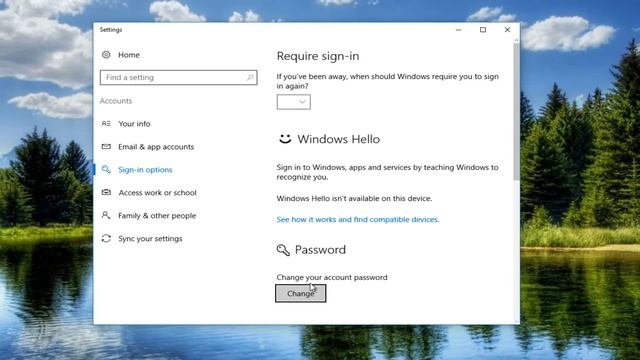Image resolution: width=640 pixels, height=360 pixels.
Task: Click the Accounts section label
Action: coord(116,101)
